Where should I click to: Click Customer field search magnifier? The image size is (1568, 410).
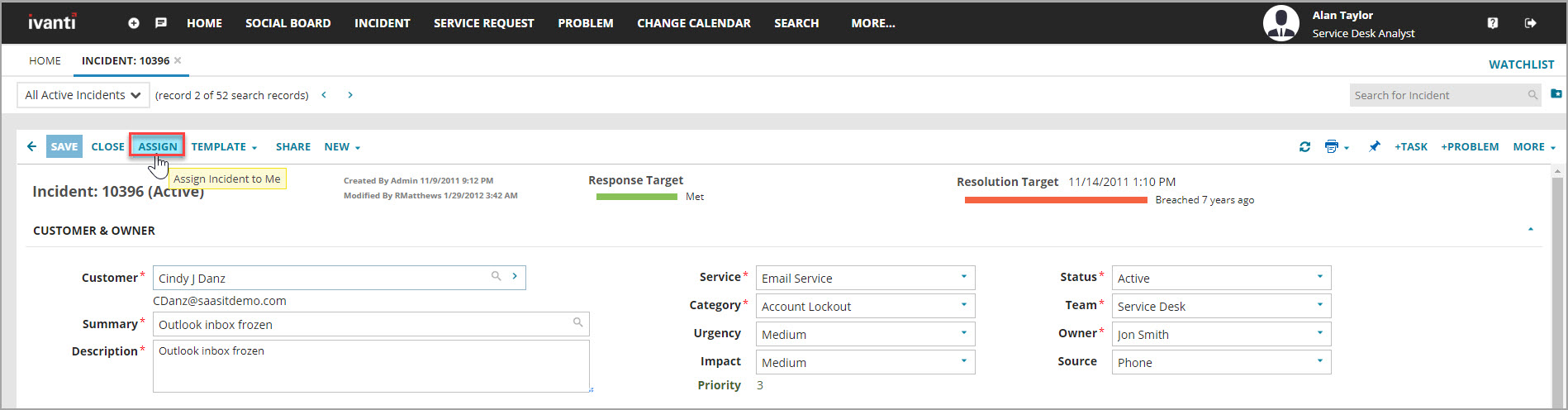[497, 276]
